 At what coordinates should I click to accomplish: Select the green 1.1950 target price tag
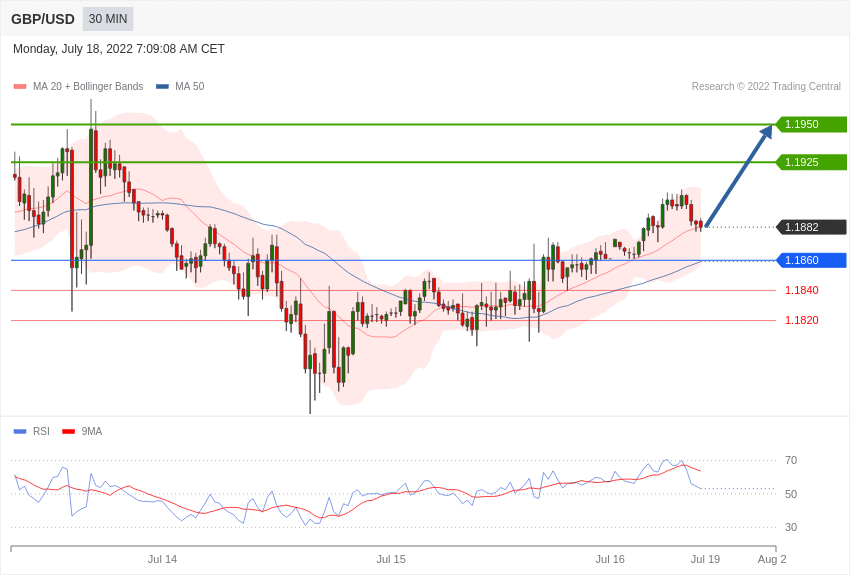click(811, 125)
